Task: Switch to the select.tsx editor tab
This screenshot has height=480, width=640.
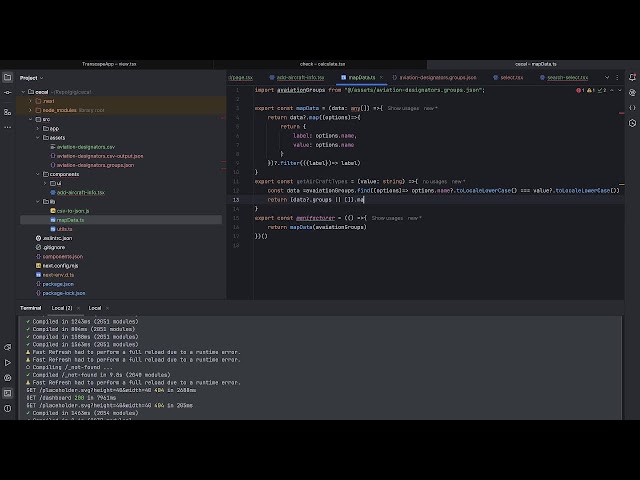Action: point(508,77)
